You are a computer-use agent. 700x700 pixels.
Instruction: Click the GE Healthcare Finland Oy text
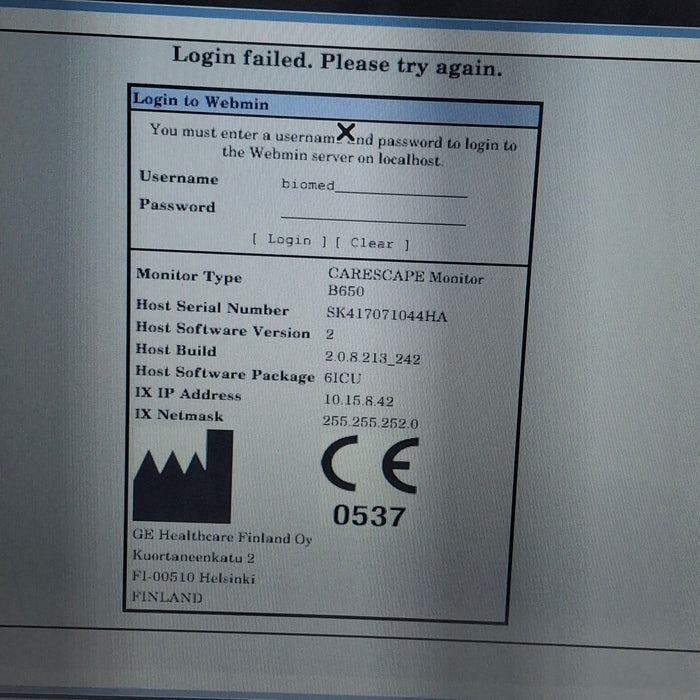click(222, 538)
